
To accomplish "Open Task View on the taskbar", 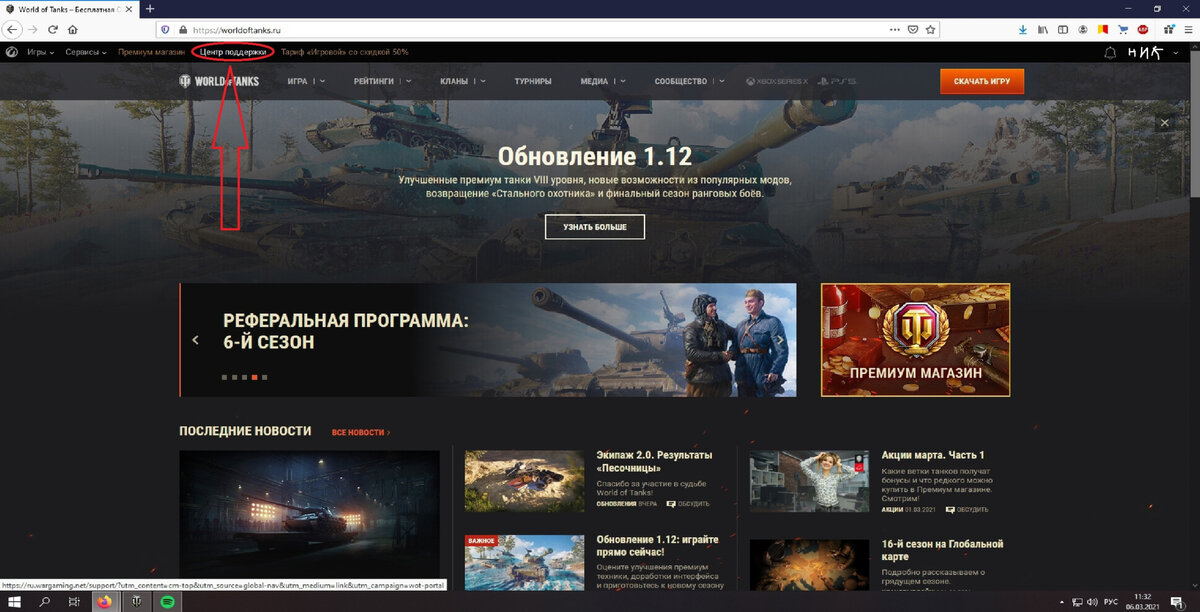I will [74, 602].
